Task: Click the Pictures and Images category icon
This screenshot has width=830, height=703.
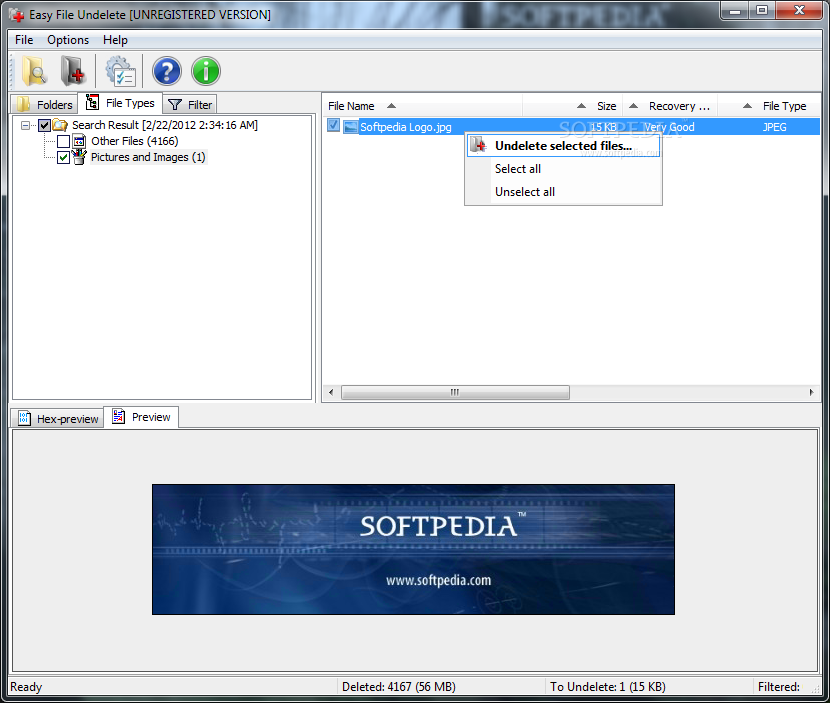Action: click(x=79, y=157)
